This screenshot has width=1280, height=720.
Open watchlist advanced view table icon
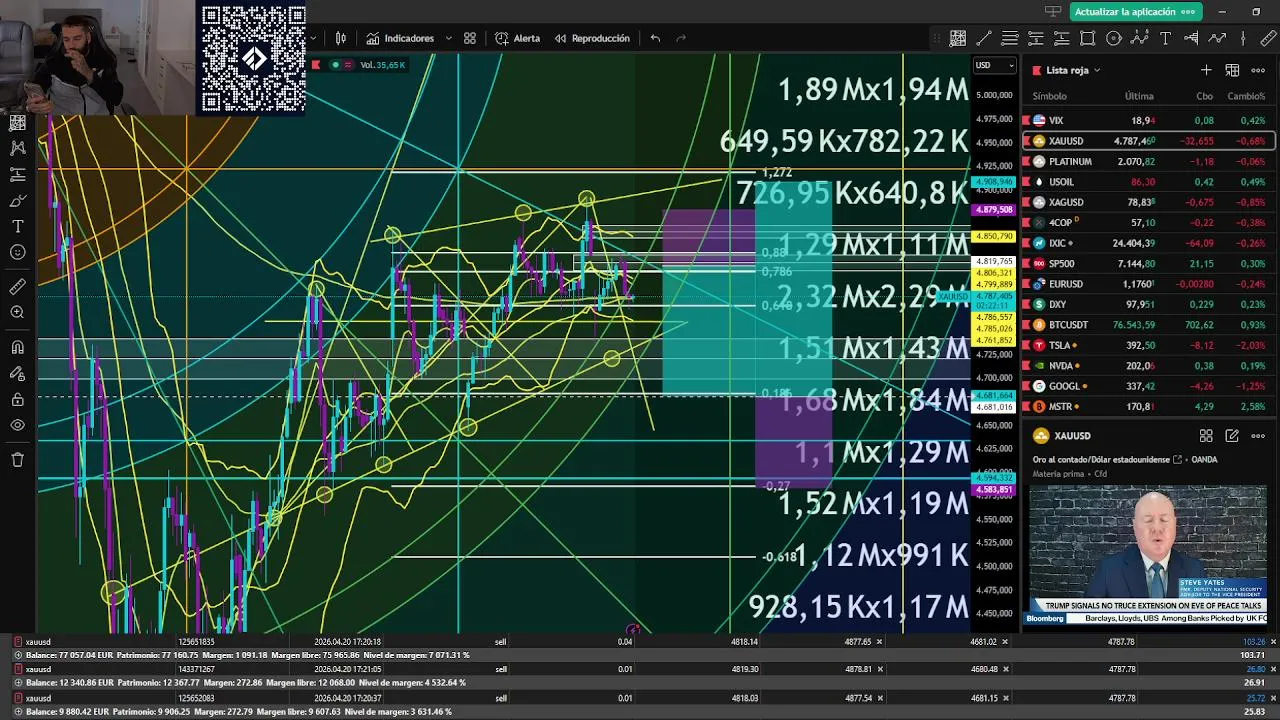point(1232,70)
